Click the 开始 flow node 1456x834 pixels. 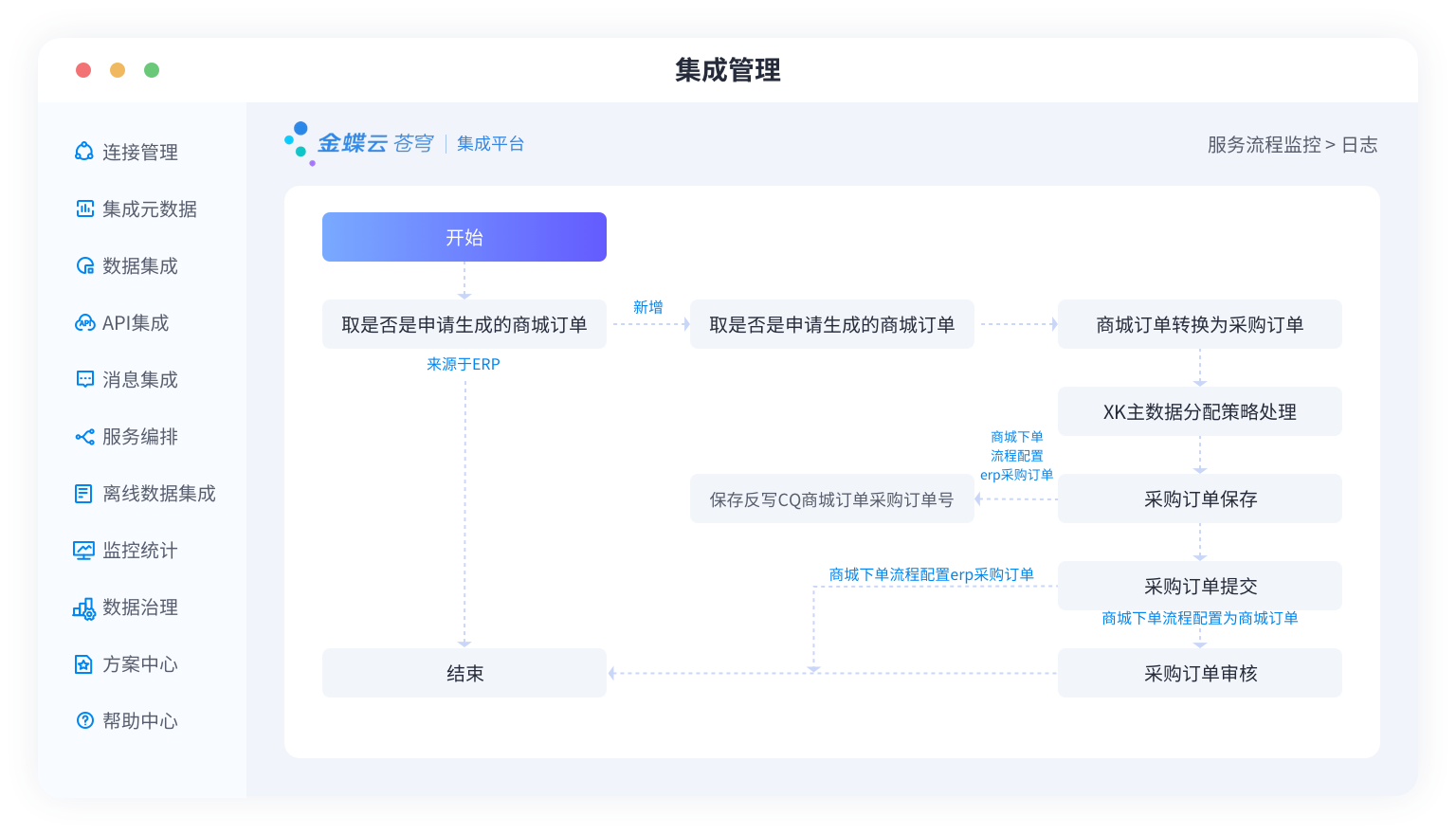point(464,237)
